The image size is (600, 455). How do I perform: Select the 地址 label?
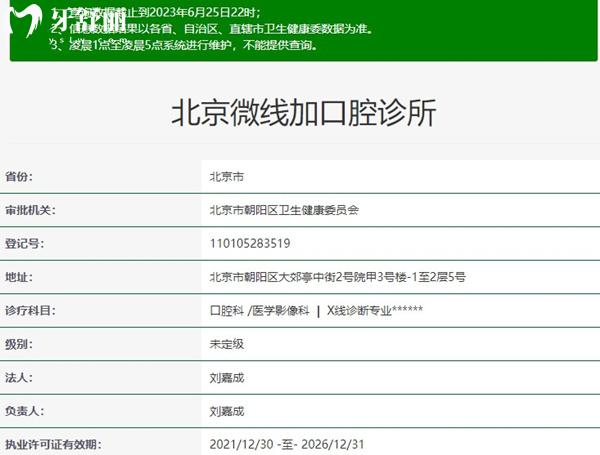pyautogui.click(x=19, y=277)
